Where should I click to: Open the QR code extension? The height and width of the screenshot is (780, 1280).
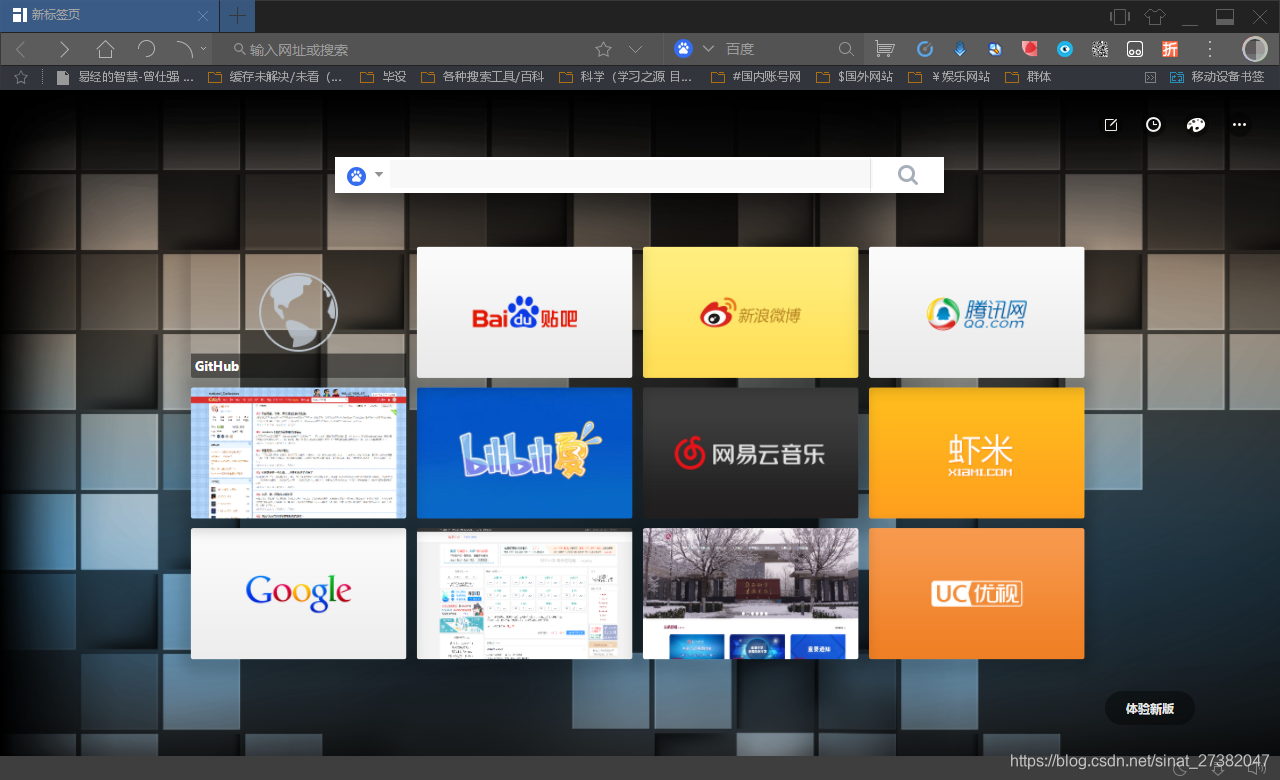point(1100,49)
